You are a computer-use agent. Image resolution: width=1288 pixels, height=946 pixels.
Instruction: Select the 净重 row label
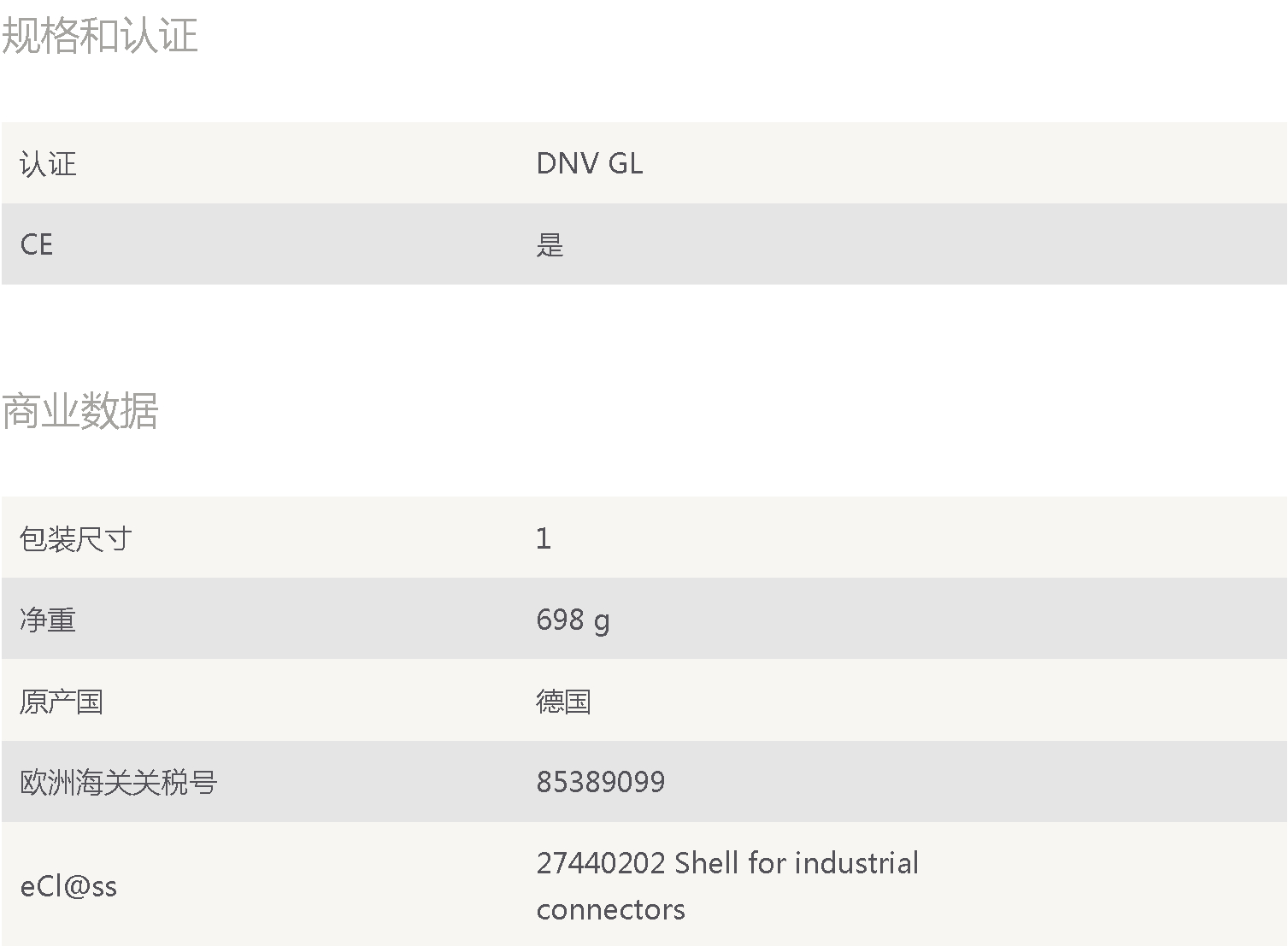48,620
